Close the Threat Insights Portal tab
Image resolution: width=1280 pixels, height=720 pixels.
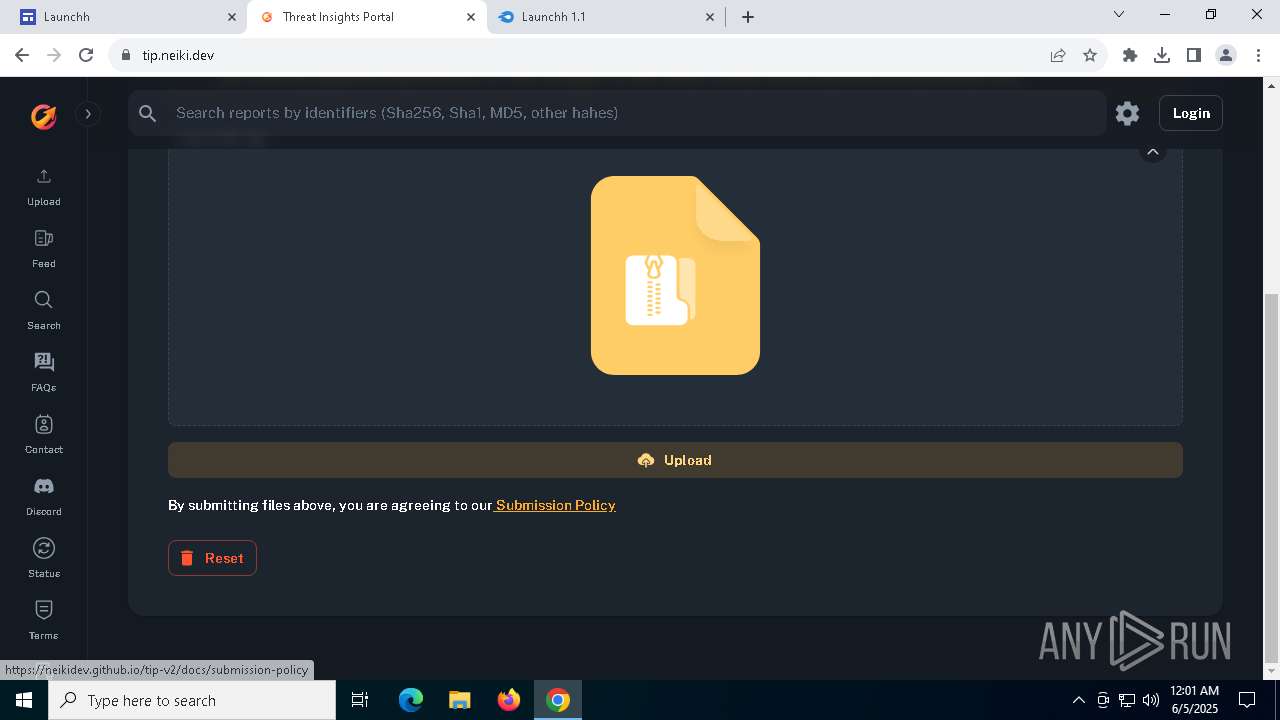coord(471,17)
